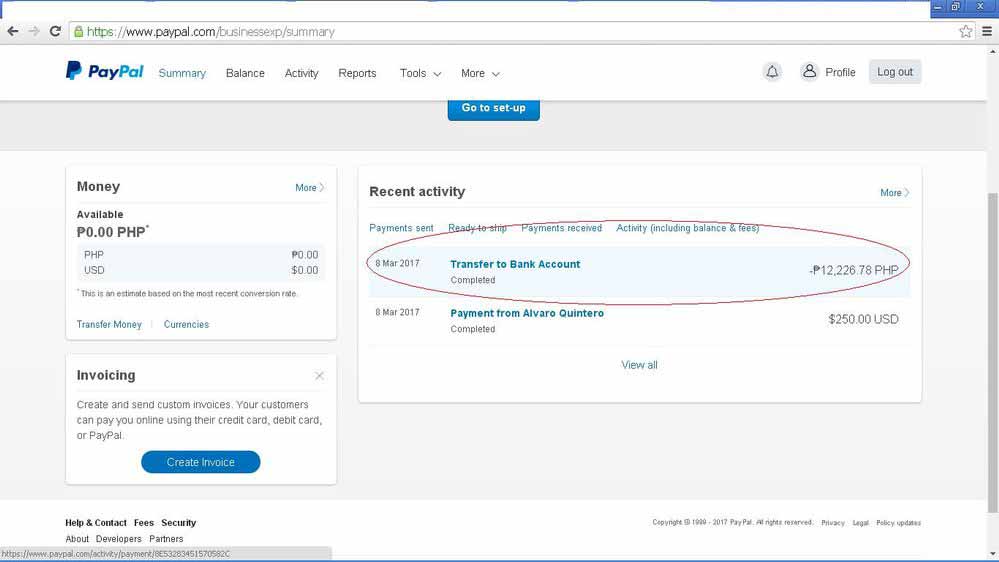Bookmark the page with the star icon
Viewport: 999px width, 562px height.
[x=966, y=31]
